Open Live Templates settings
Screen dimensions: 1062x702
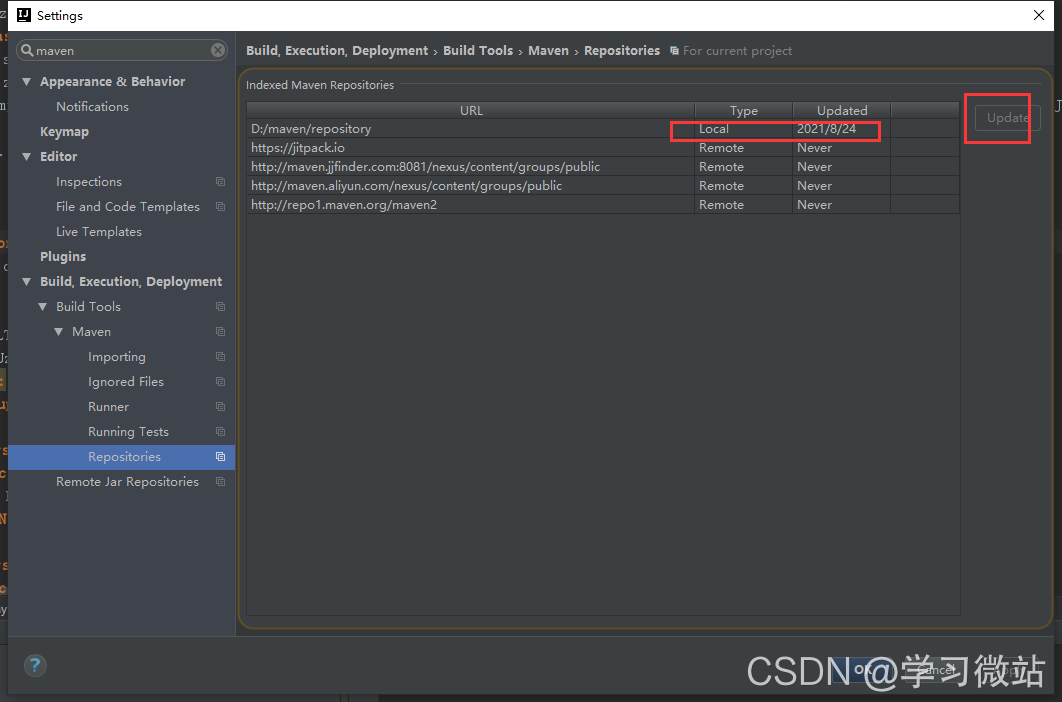tap(99, 232)
